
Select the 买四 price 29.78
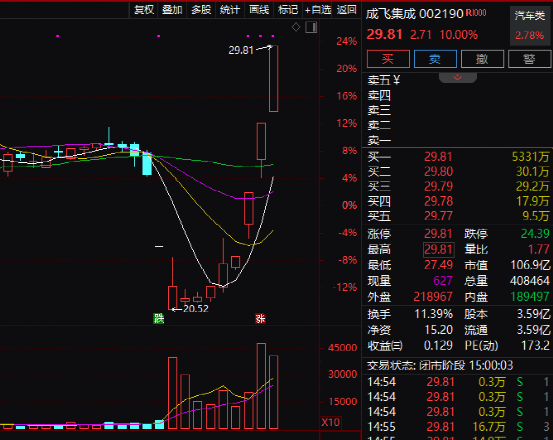click(438, 201)
